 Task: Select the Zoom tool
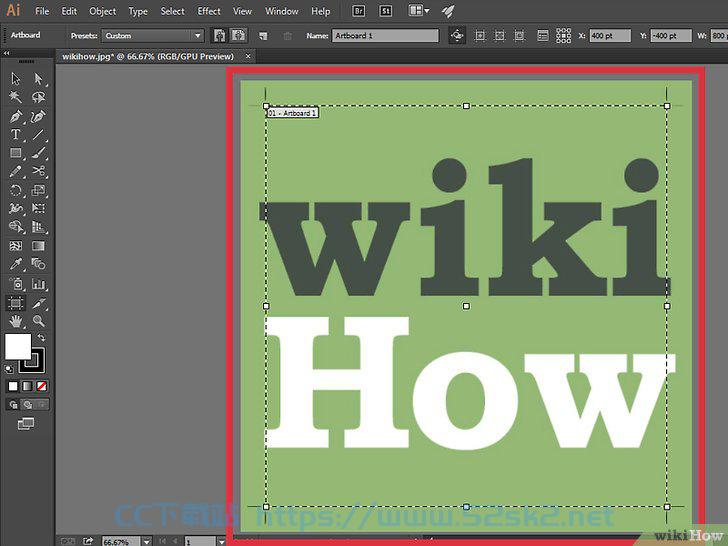(38, 321)
